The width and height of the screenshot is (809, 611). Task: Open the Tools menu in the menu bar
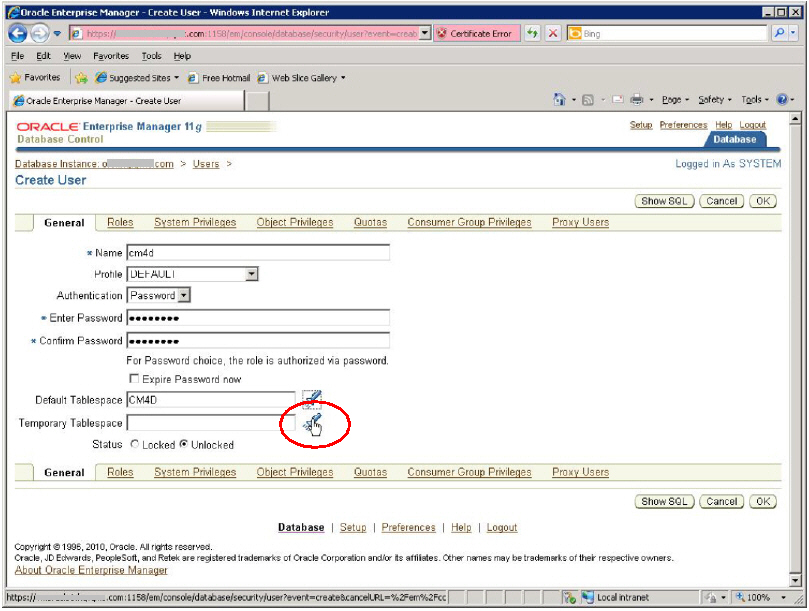click(150, 56)
